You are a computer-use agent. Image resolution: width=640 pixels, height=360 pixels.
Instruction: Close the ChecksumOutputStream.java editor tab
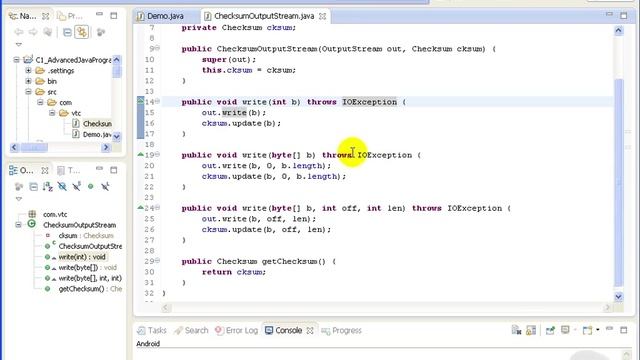[322, 16]
